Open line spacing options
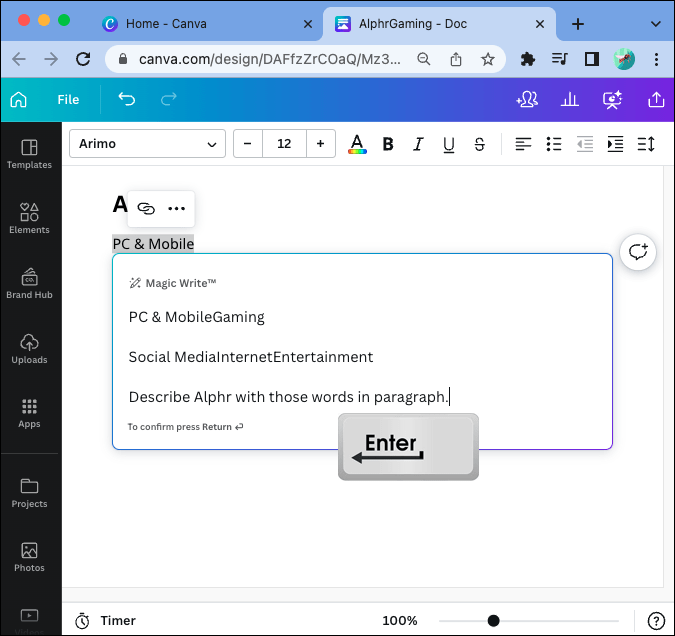 click(646, 144)
